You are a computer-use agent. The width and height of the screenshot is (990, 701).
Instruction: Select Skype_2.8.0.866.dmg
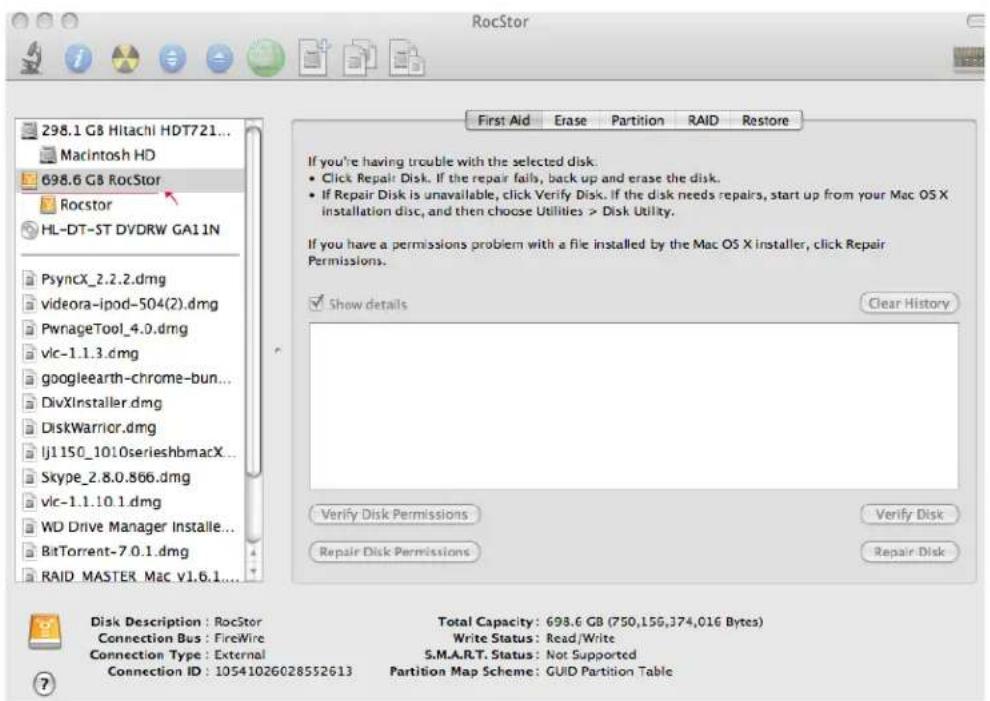pyautogui.click(x=129, y=477)
